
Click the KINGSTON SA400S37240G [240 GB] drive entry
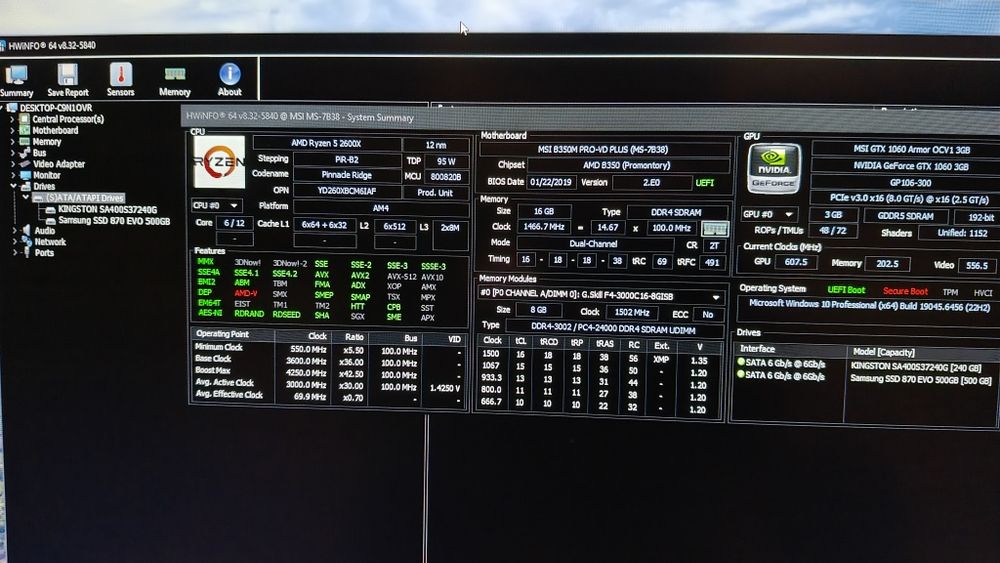click(916, 367)
